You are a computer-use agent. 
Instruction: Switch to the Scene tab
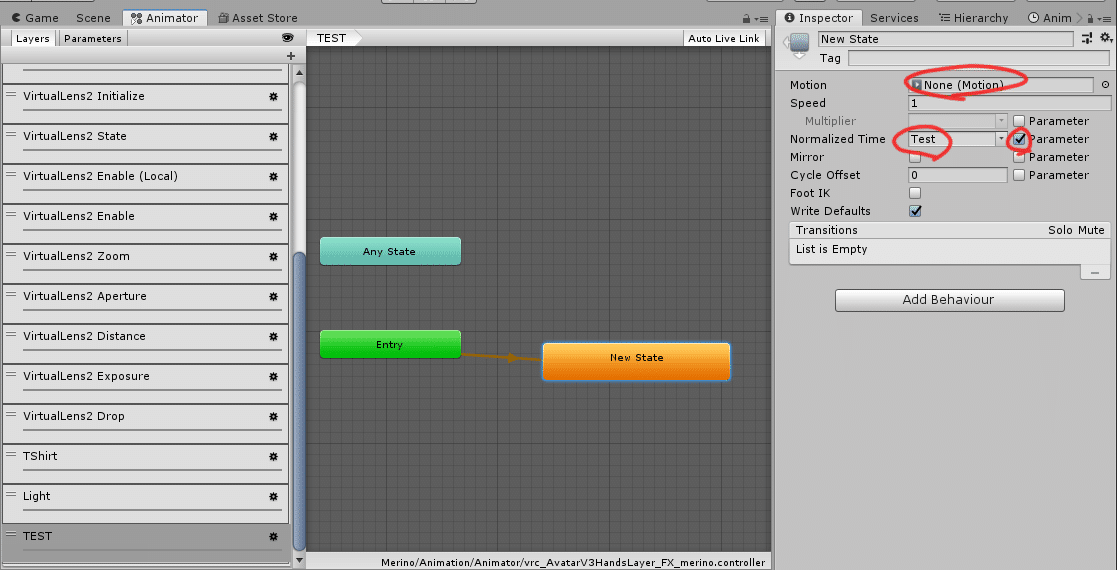(x=93, y=18)
